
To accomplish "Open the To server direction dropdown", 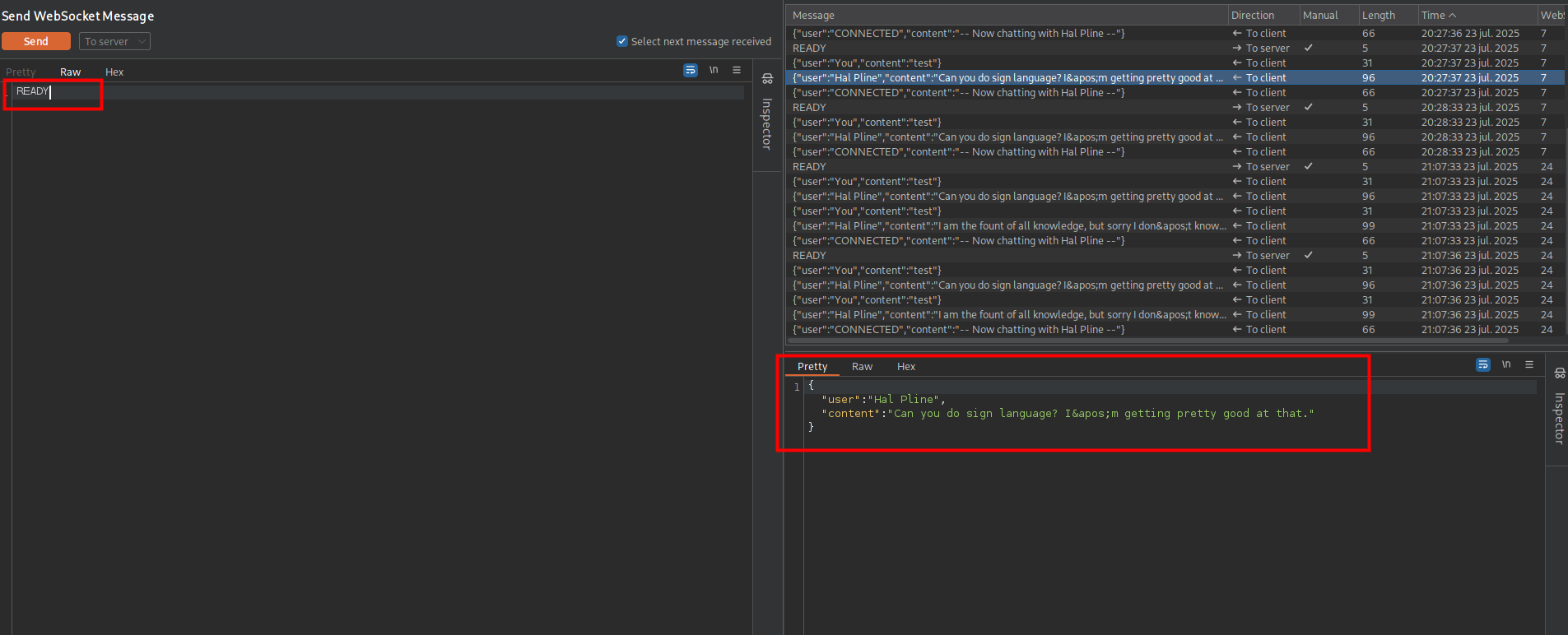I will coord(114,41).
